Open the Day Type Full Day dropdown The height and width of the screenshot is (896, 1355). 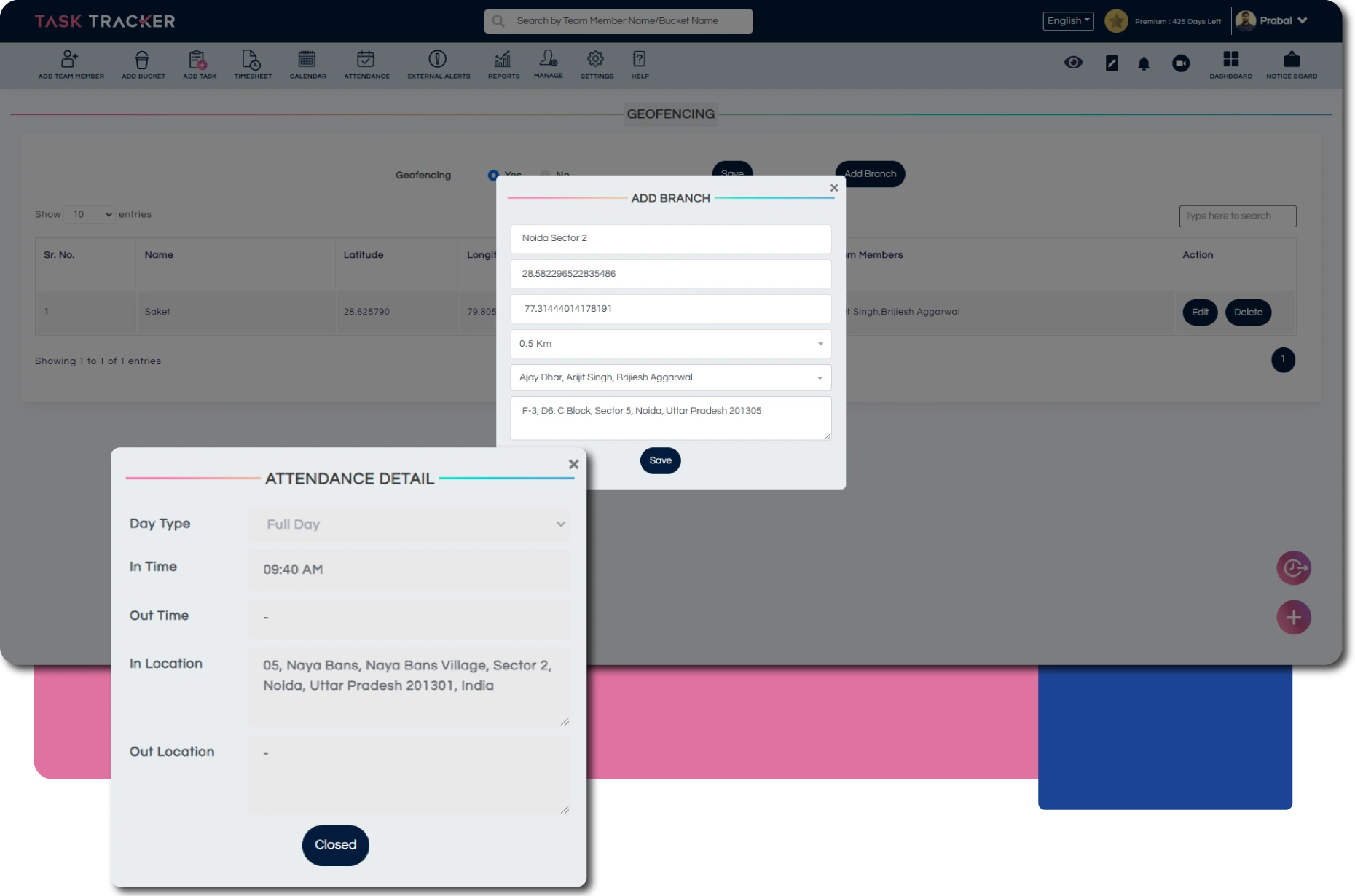[409, 524]
